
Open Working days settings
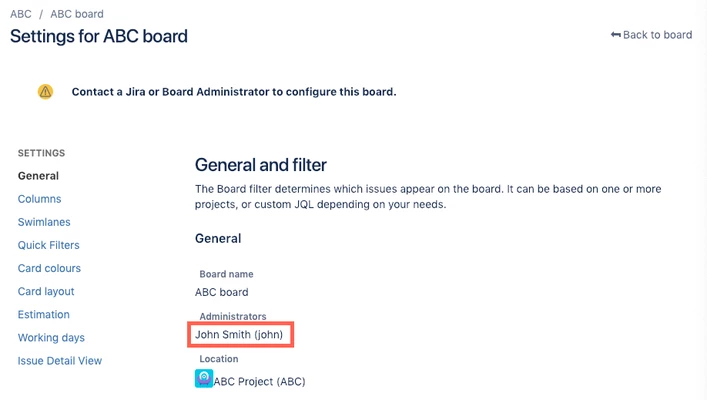point(51,338)
